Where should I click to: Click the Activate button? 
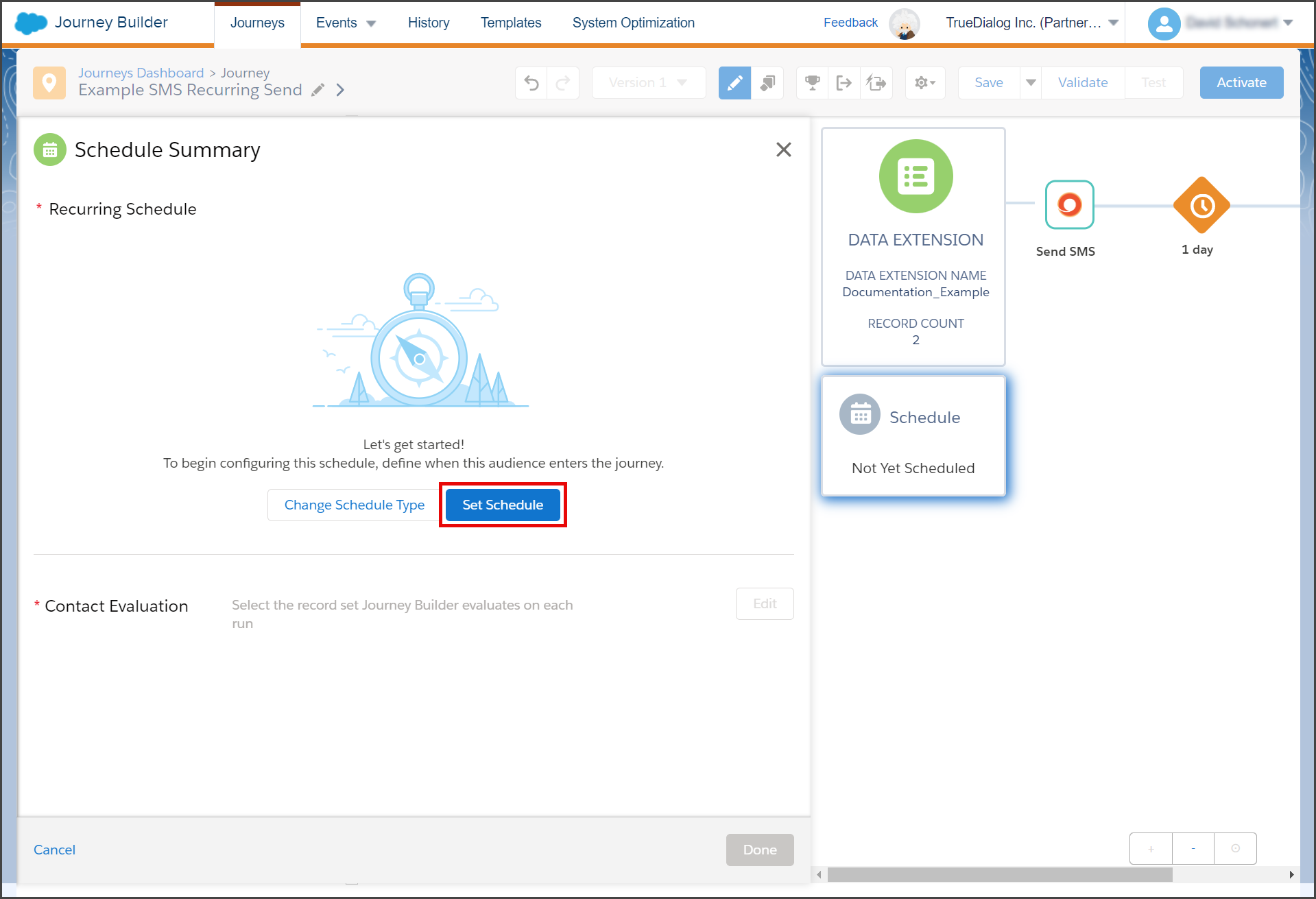[x=1241, y=83]
